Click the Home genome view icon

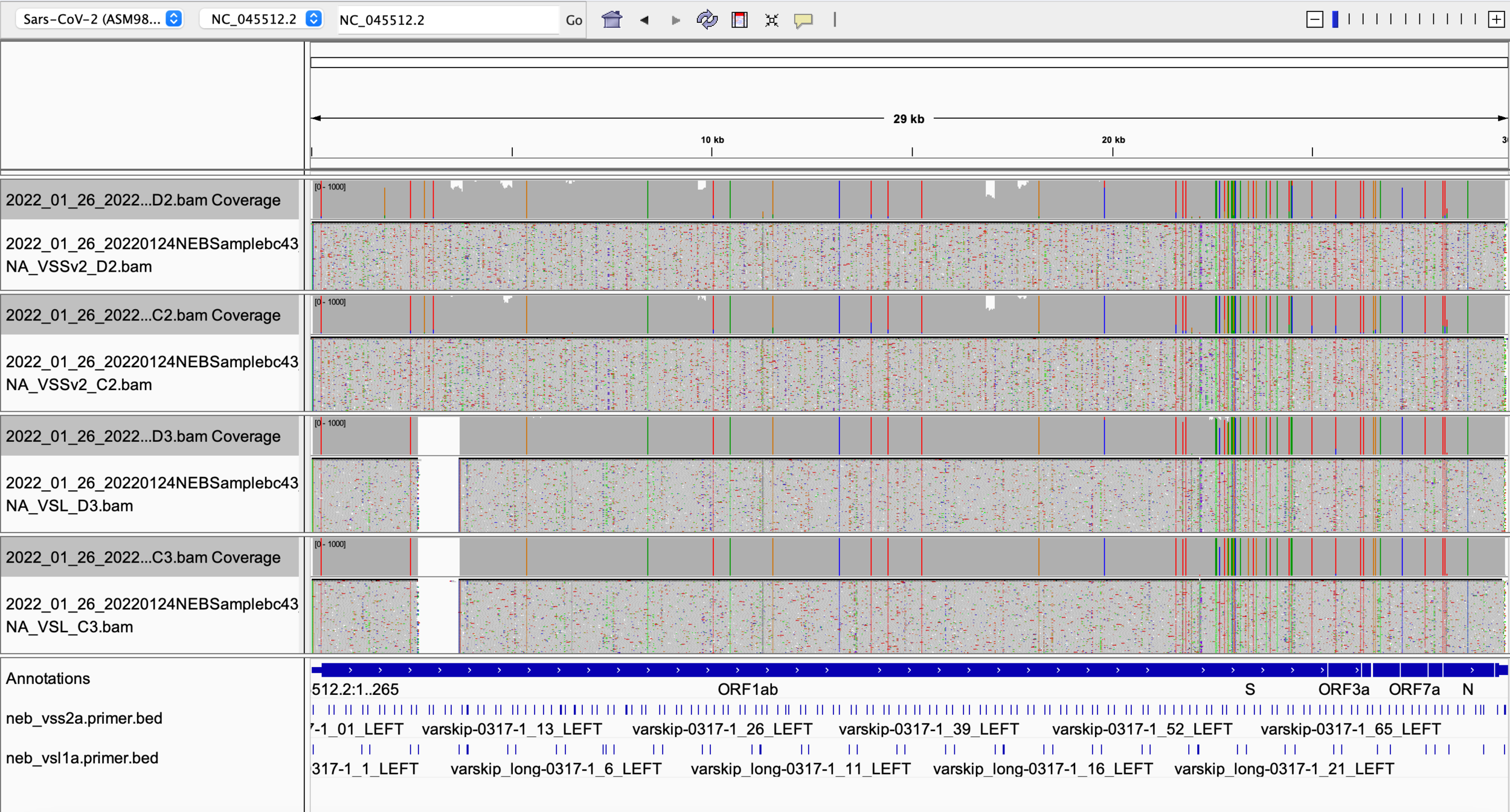[x=611, y=20]
